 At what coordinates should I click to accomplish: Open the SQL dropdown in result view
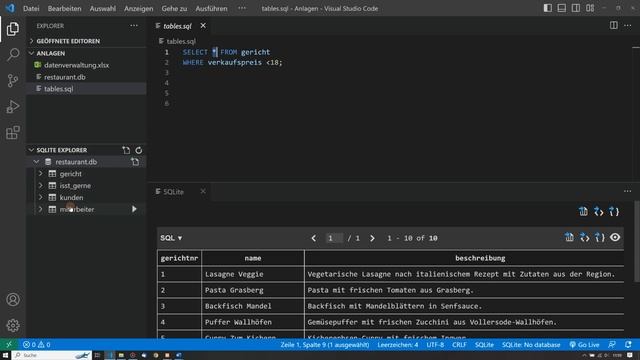(x=171, y=238)
